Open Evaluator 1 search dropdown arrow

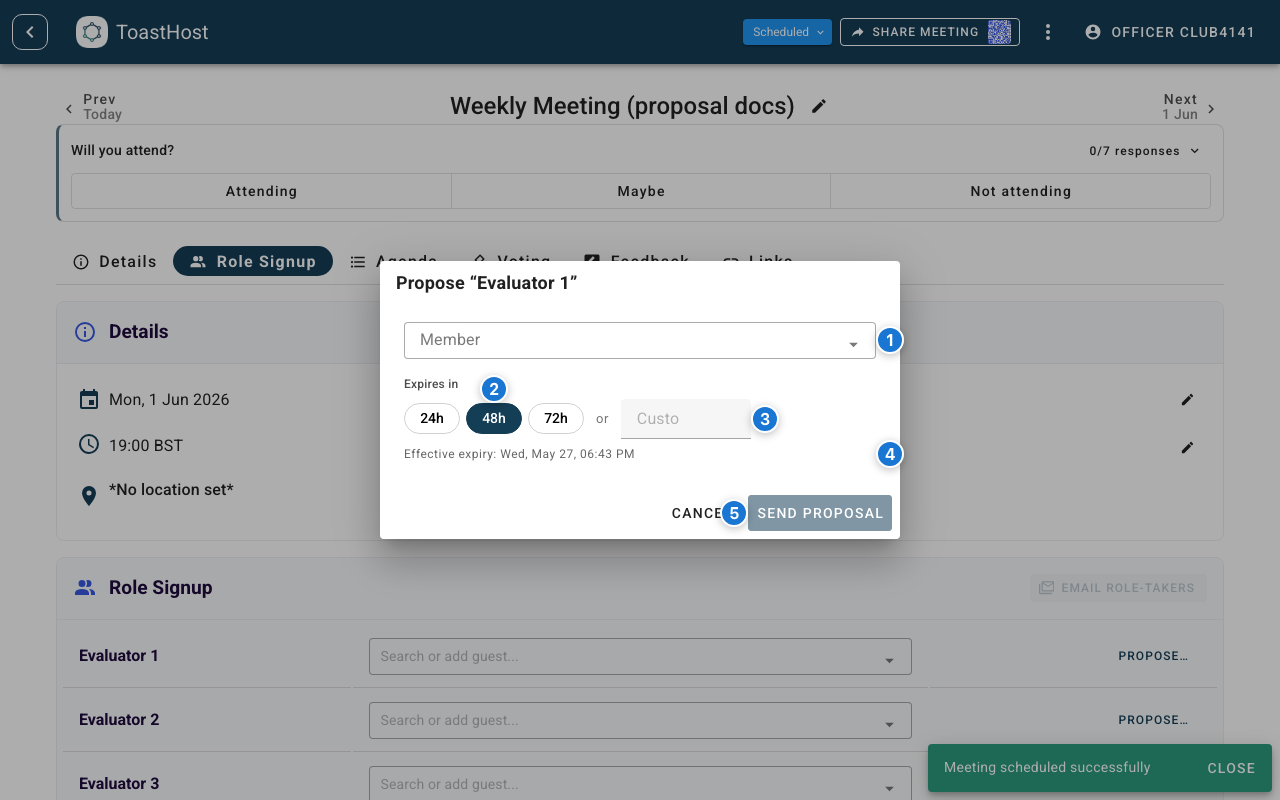click(890, 660)
